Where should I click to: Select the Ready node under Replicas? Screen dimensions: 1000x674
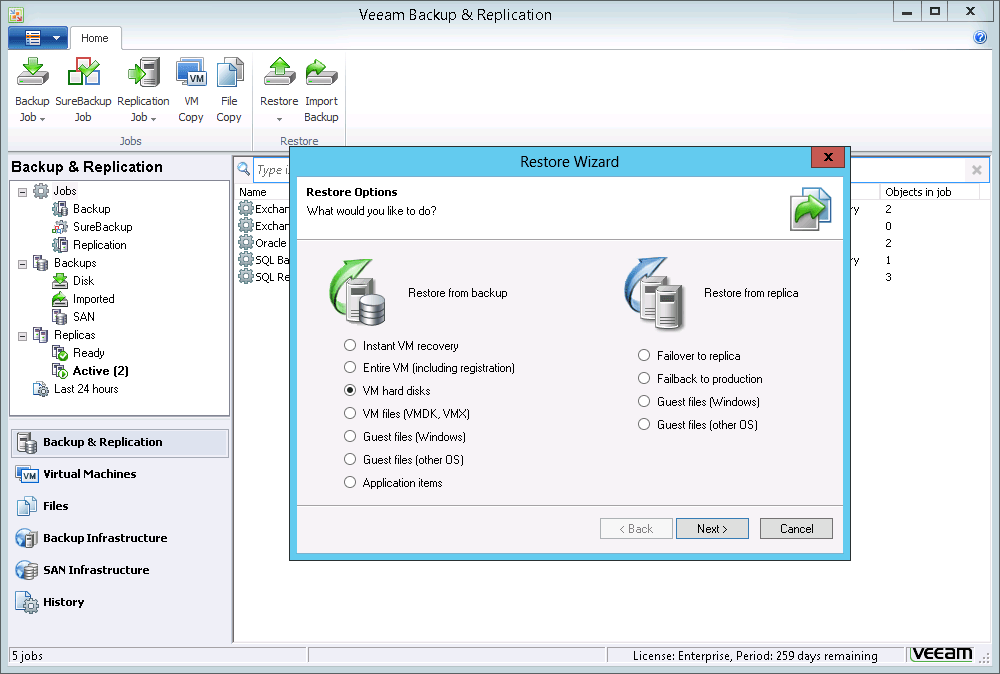pyautogui.click(x=89, y=353)
